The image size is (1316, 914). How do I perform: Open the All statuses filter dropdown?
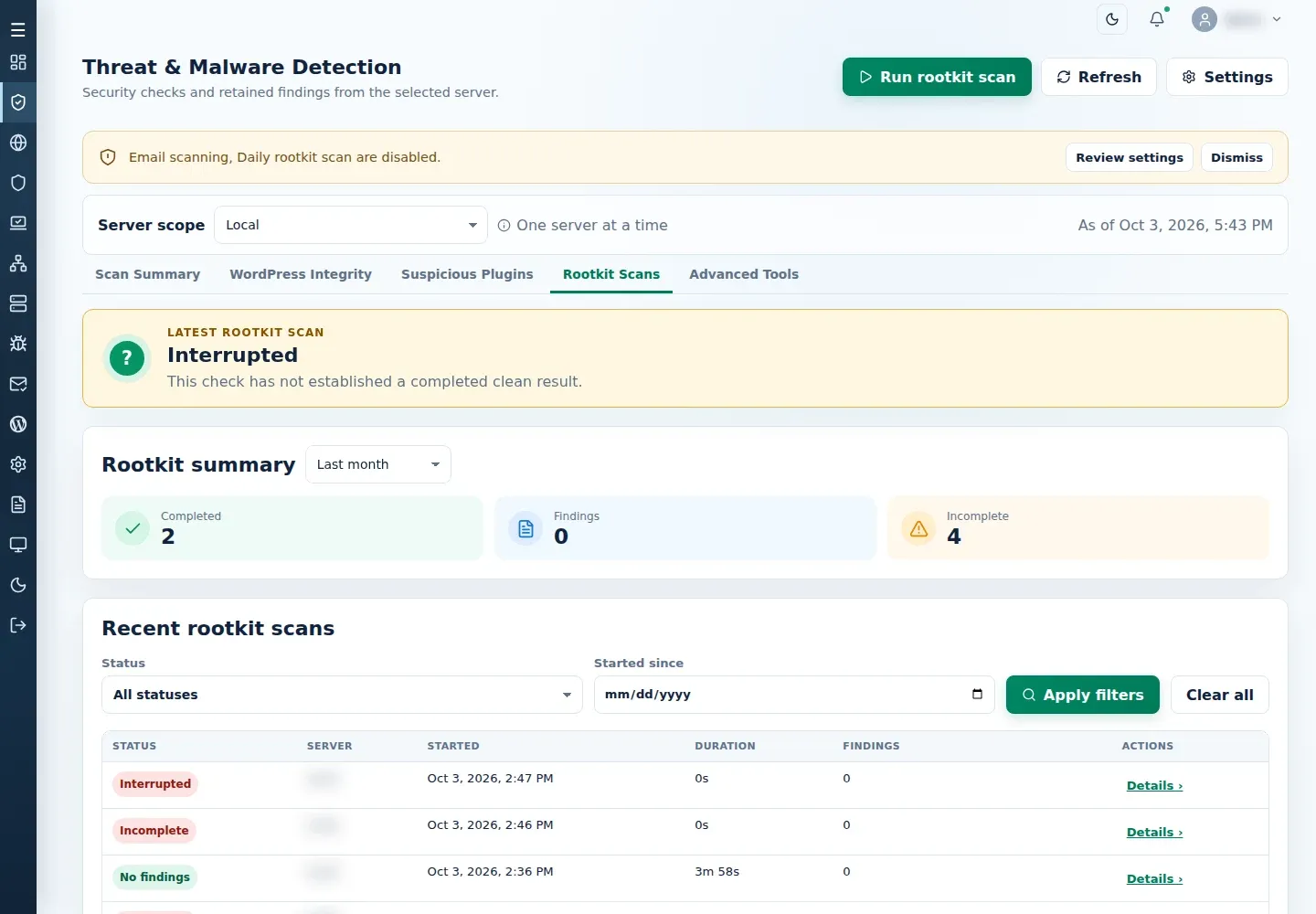[342, 695]
